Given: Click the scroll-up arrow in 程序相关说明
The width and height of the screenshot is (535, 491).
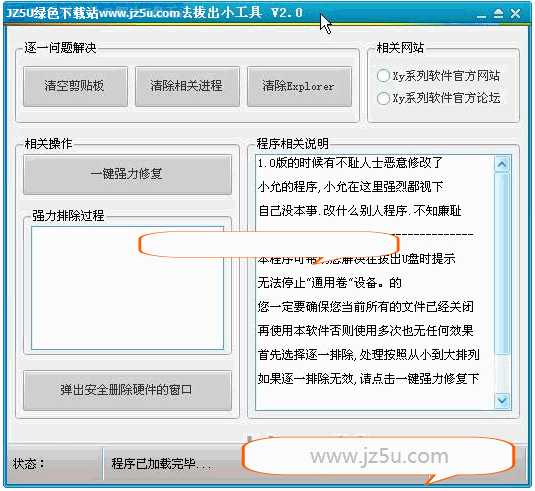Looking at the screenshot, I should coord(502,164).
